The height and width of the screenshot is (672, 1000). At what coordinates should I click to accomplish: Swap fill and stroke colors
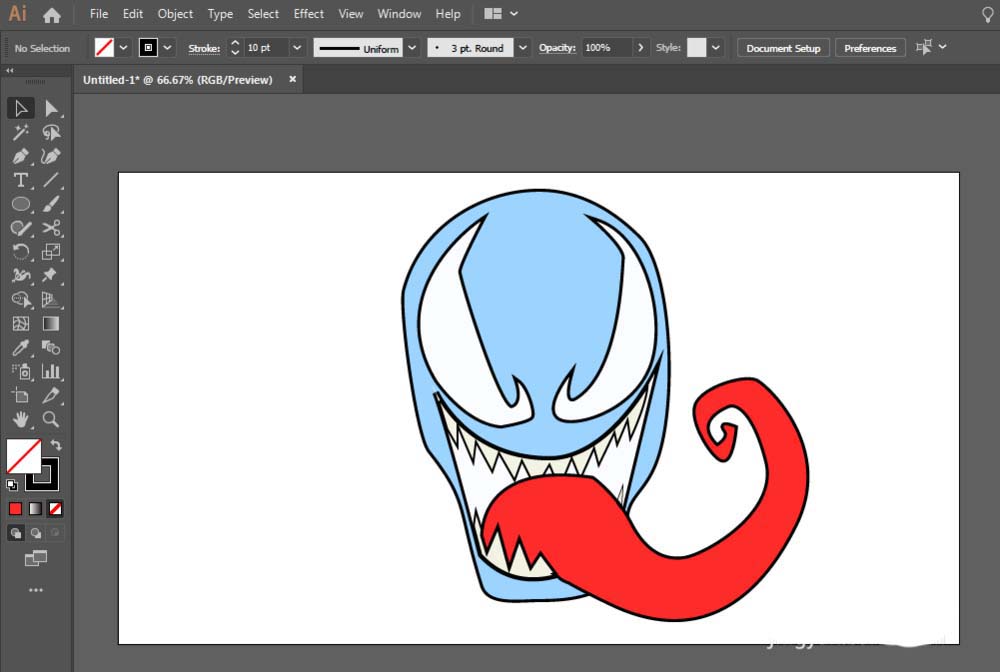coord(56,444)
